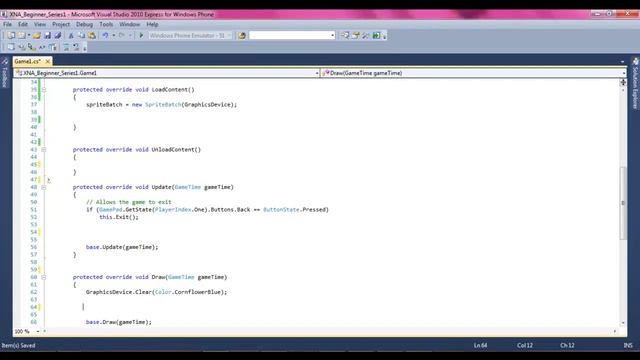Click the Display Parameter Info icon

(22, 47)
